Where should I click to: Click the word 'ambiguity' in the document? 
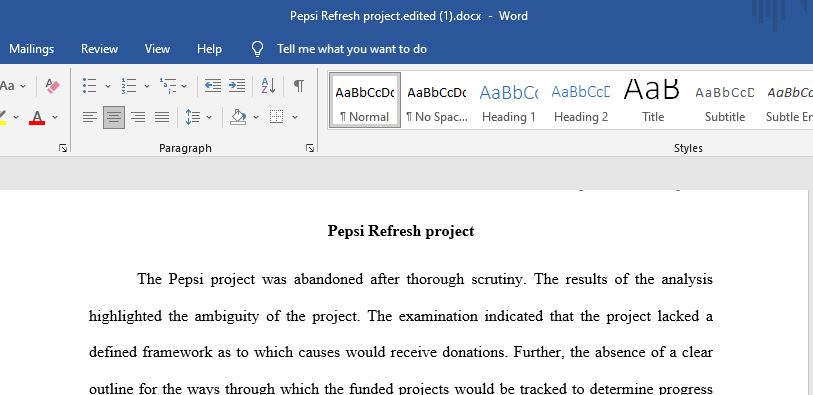click(x=226, y=316)
